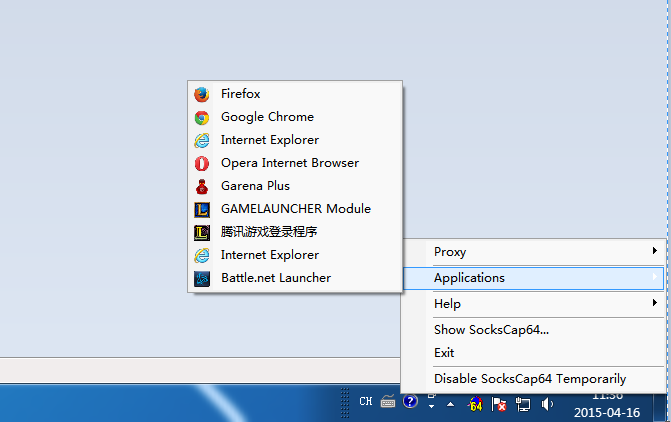The height and width of the screenshot is (422, 671).
Task: Open the second Internet Explorer entry
Action: pos(295,255)
